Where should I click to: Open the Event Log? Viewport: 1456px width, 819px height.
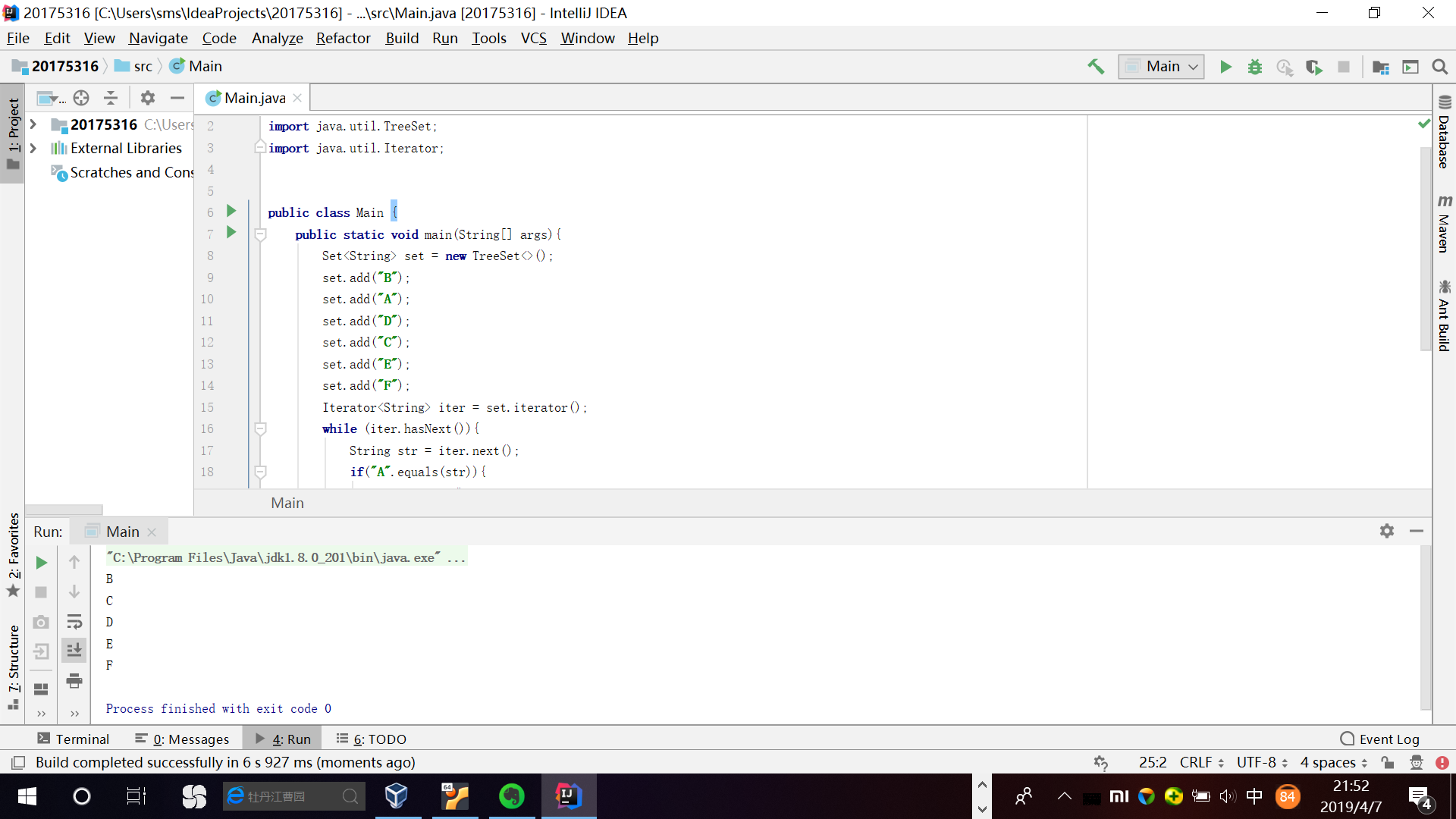click(1379, 739)
